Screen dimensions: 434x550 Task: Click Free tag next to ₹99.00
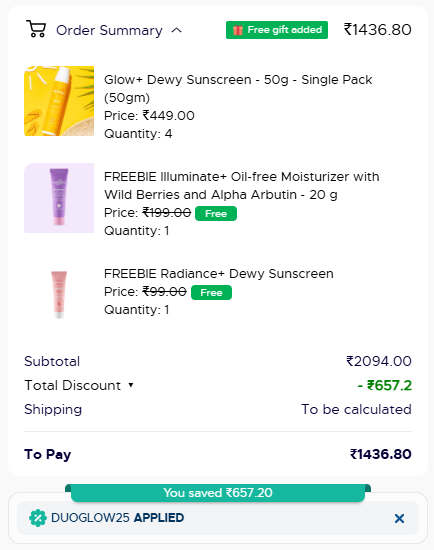(x=211, y=293)
